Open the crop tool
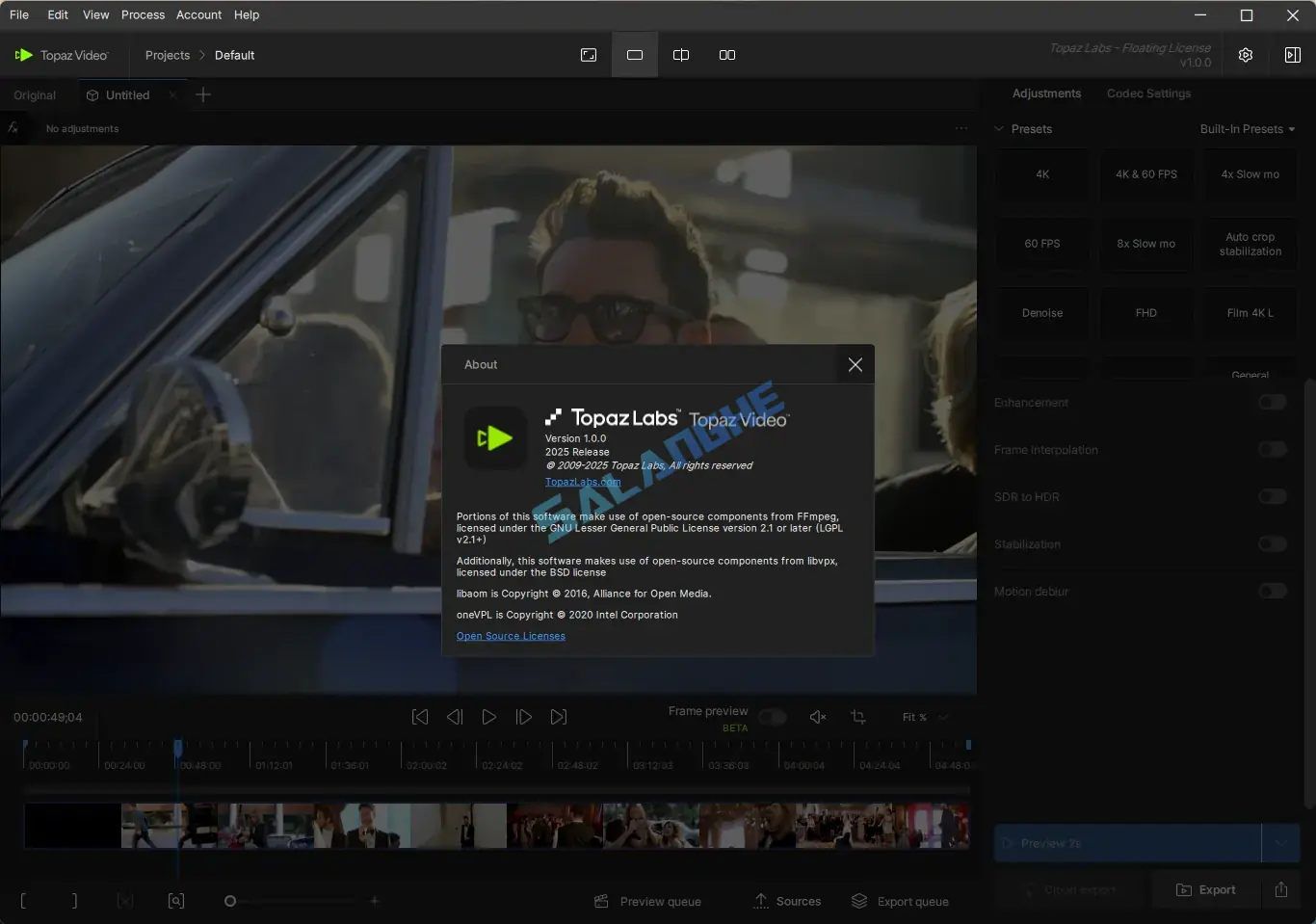This screenshot has width=1316, height=924. (858, 717)
